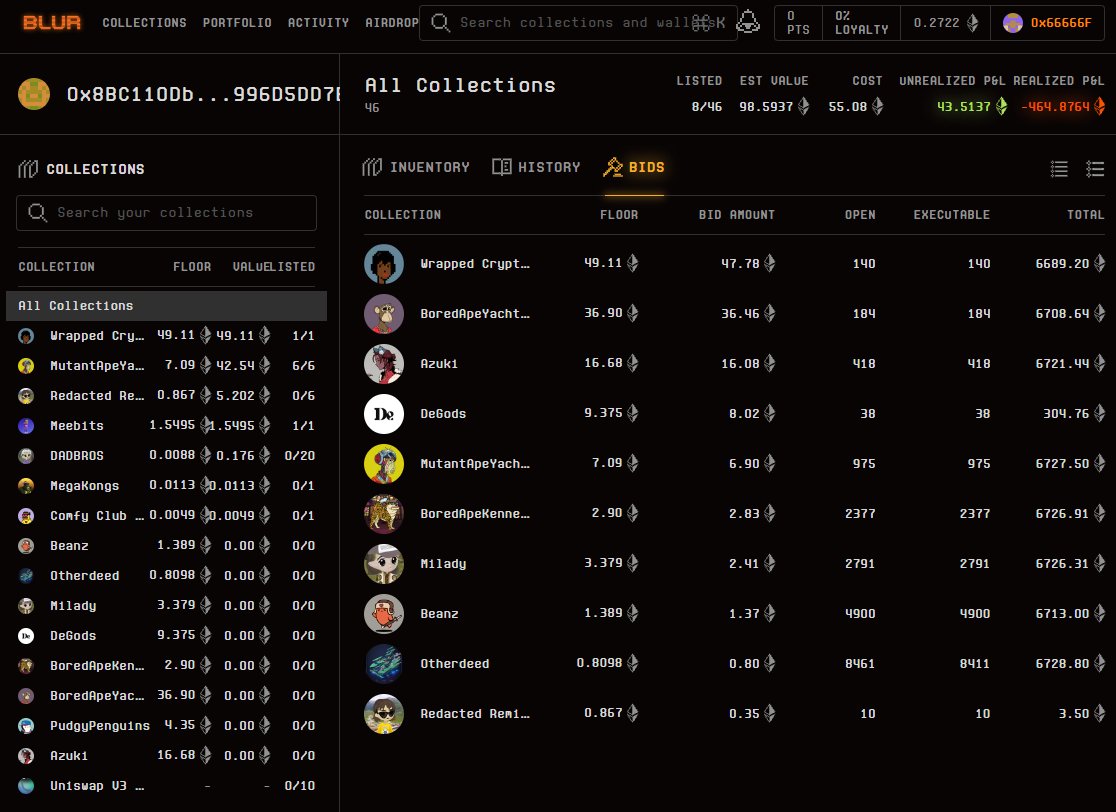Click the 0x66666F wallet address button
Viewport: 1116px width, 812px height.
pyautogui.click(x=1048, y=23)
